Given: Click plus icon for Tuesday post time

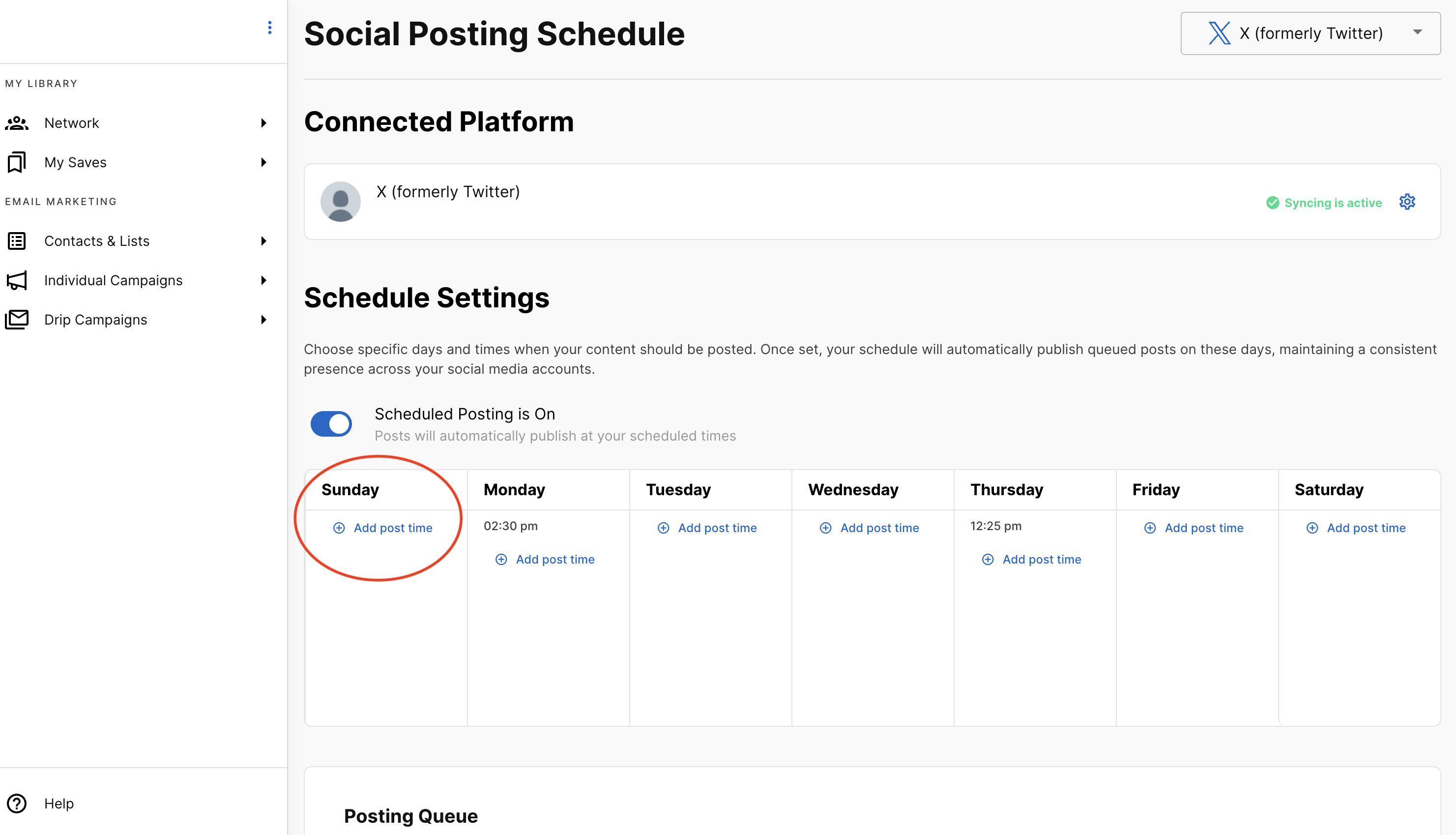Looking at the screenshot, I should click(x=663, y=528).
